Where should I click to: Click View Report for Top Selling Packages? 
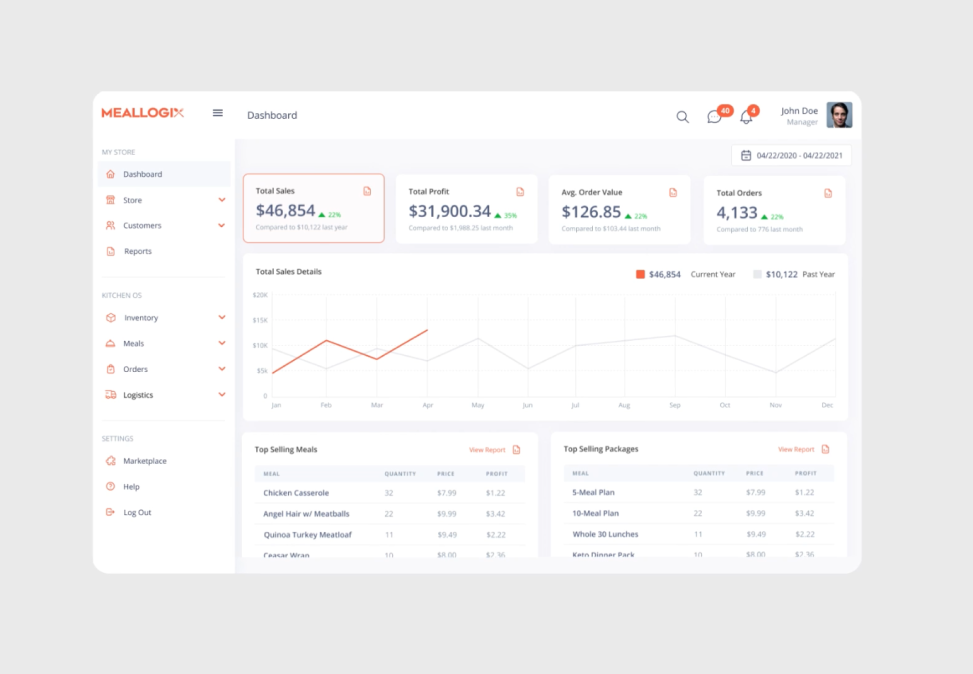[x=796, y=449]
